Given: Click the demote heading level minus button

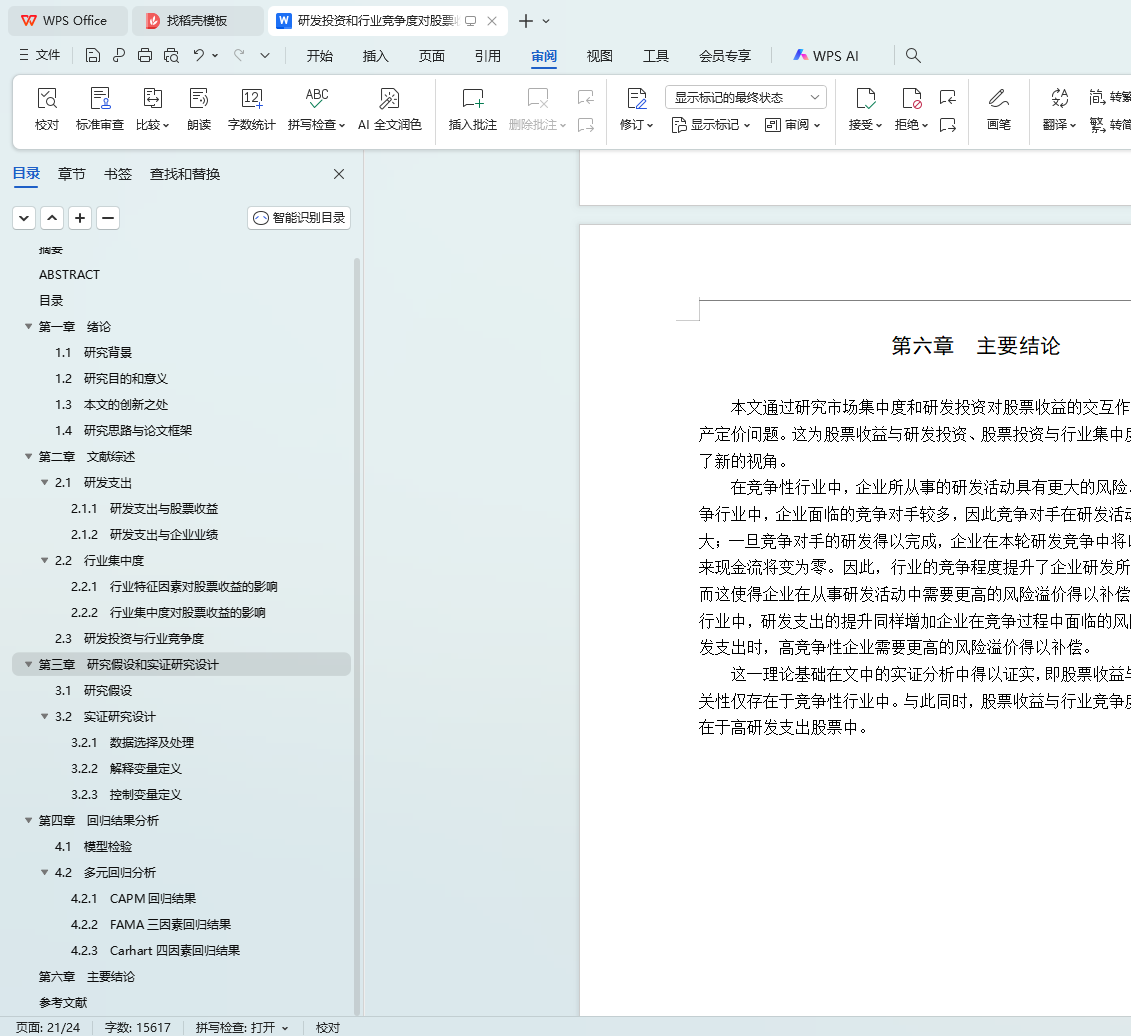Looking at the screenshot, I should pyautogui.click(x=108, y=218).
